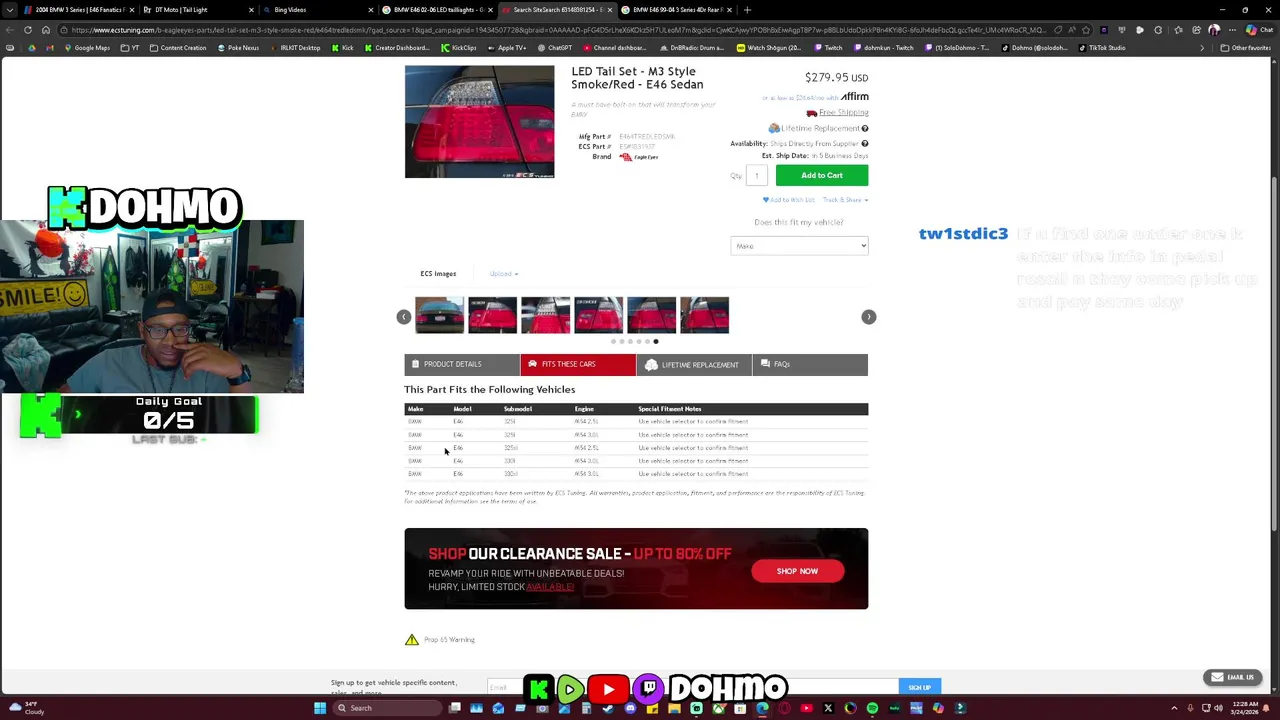Viewport: 1280px width, 720px height.
Task: Click the Qty quantity input field
Action: [x=757, y=175]
